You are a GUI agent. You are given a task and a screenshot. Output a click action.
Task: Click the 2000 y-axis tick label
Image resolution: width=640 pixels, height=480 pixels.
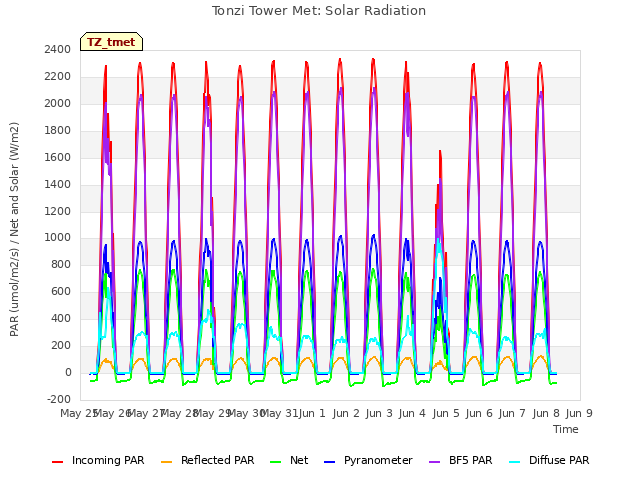58,103
